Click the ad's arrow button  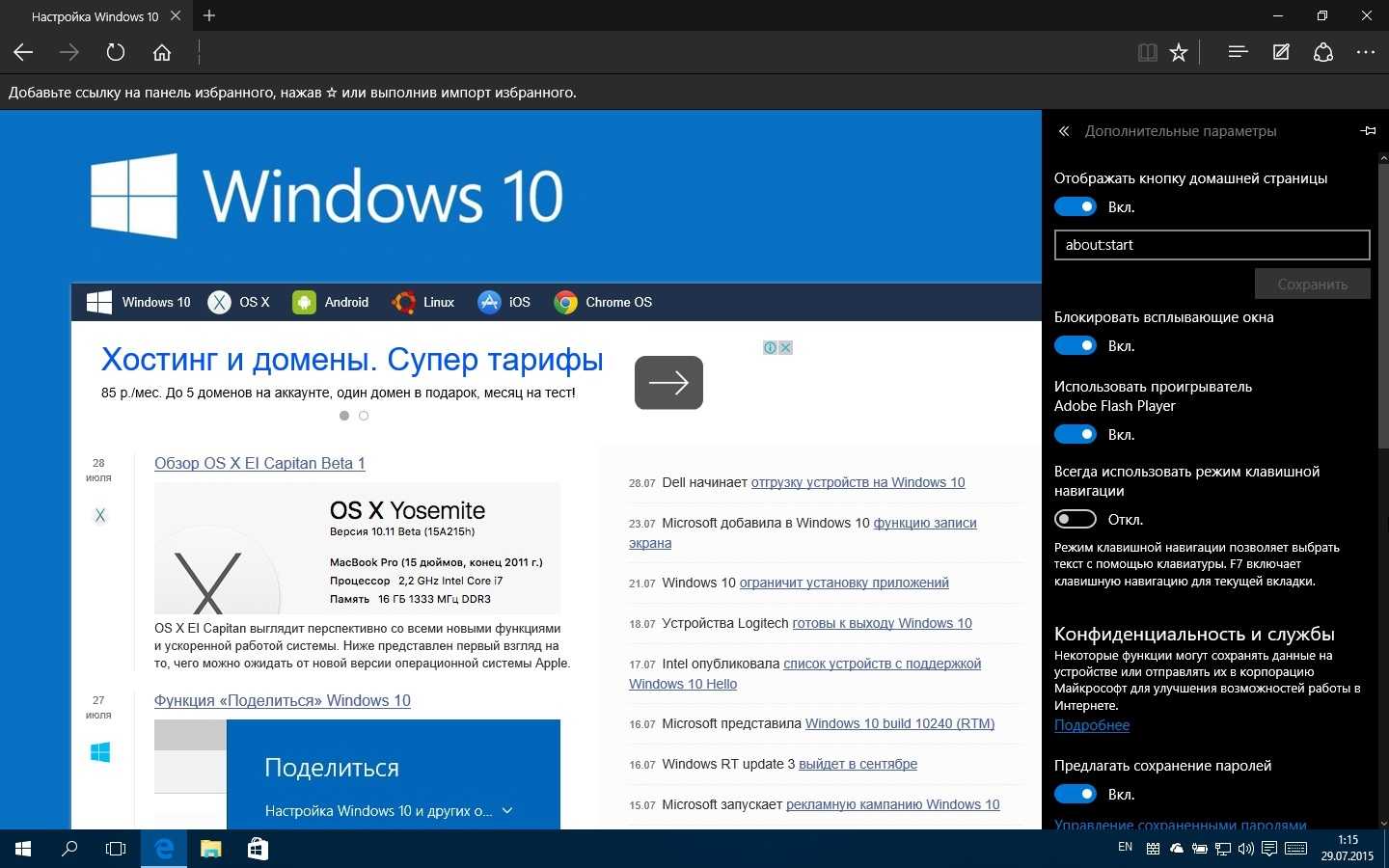[x=668, y=383]
